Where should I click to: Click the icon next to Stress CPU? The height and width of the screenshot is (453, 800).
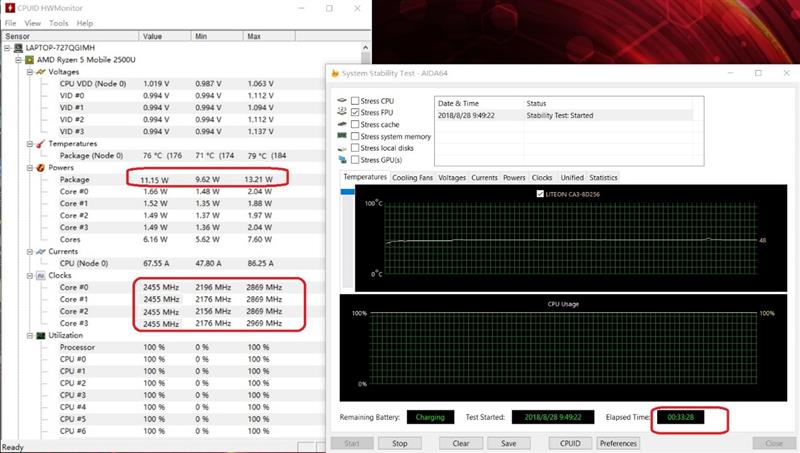coord(342,100)
